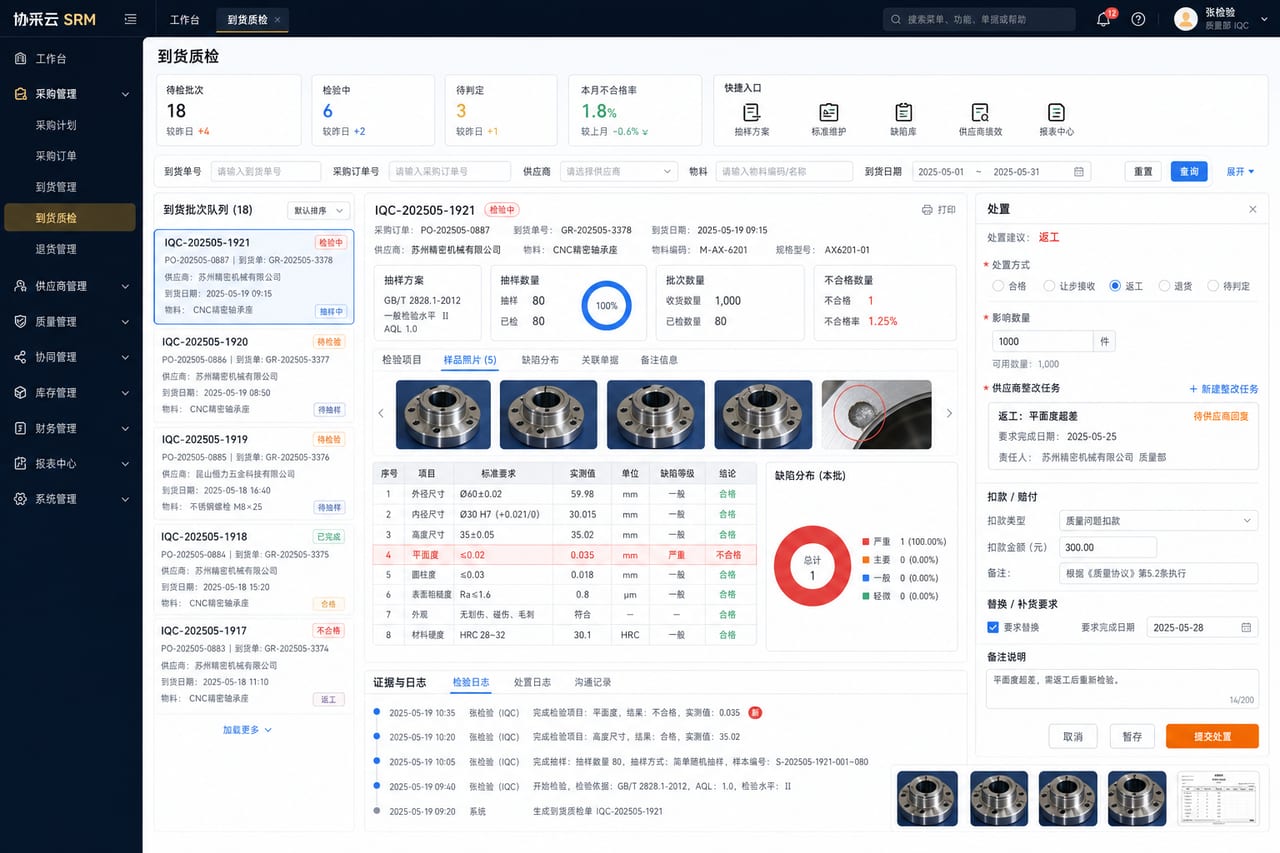
Task: Select 退货 disposition radio
Action: [1164, 286]
